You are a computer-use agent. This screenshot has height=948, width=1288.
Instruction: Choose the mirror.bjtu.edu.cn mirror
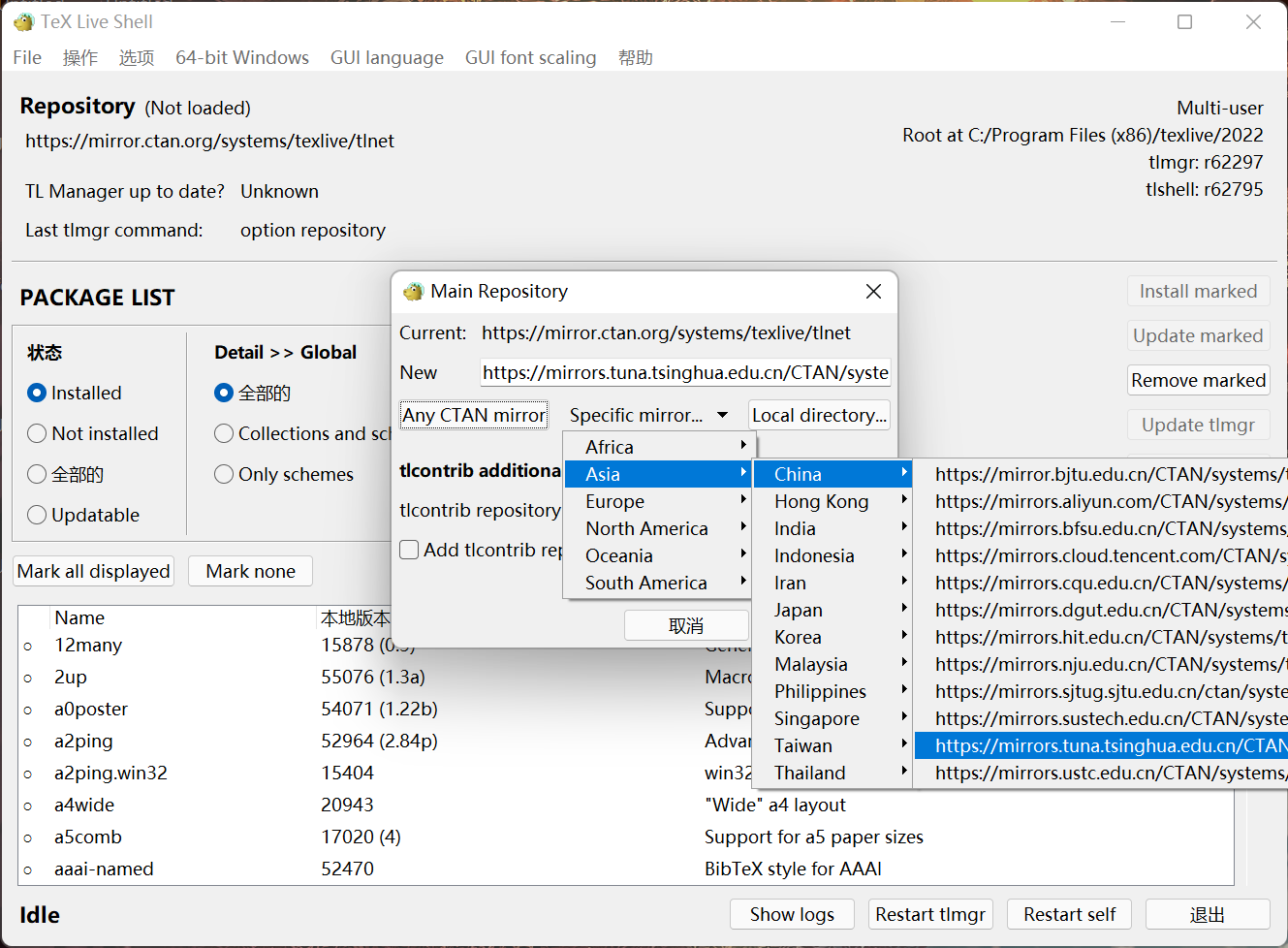[x=1101, y=474]
